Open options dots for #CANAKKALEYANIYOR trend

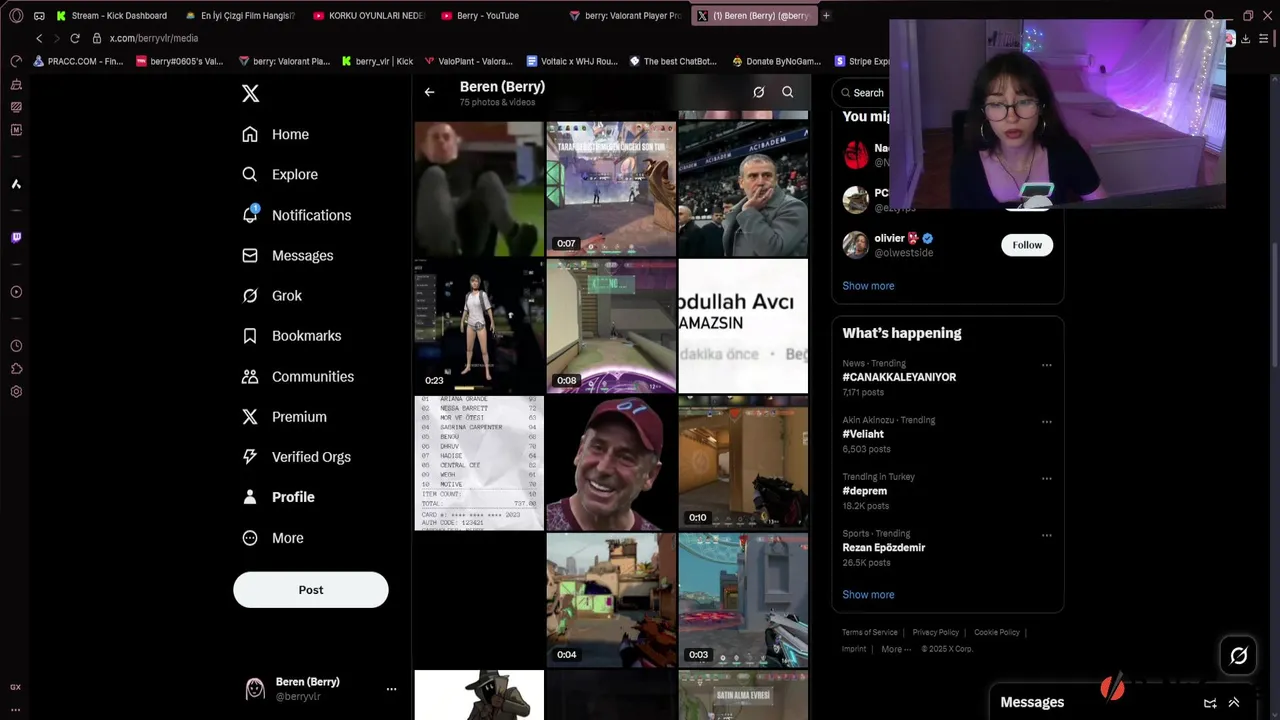coord(1047,365)
